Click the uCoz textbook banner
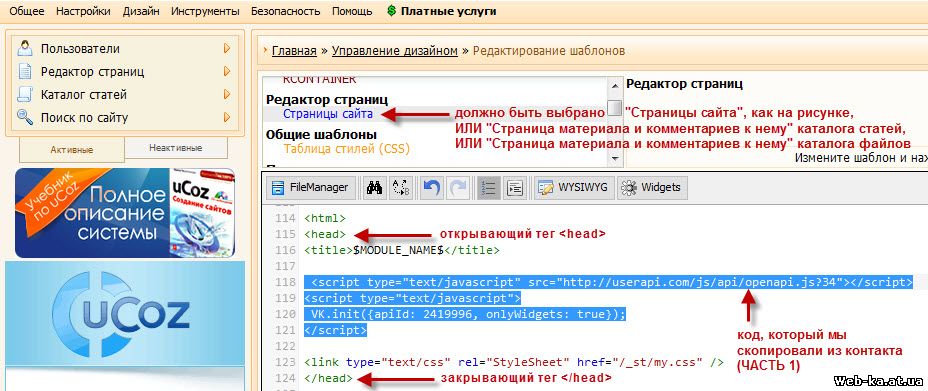The image size is (928, 391). [125, 213]
